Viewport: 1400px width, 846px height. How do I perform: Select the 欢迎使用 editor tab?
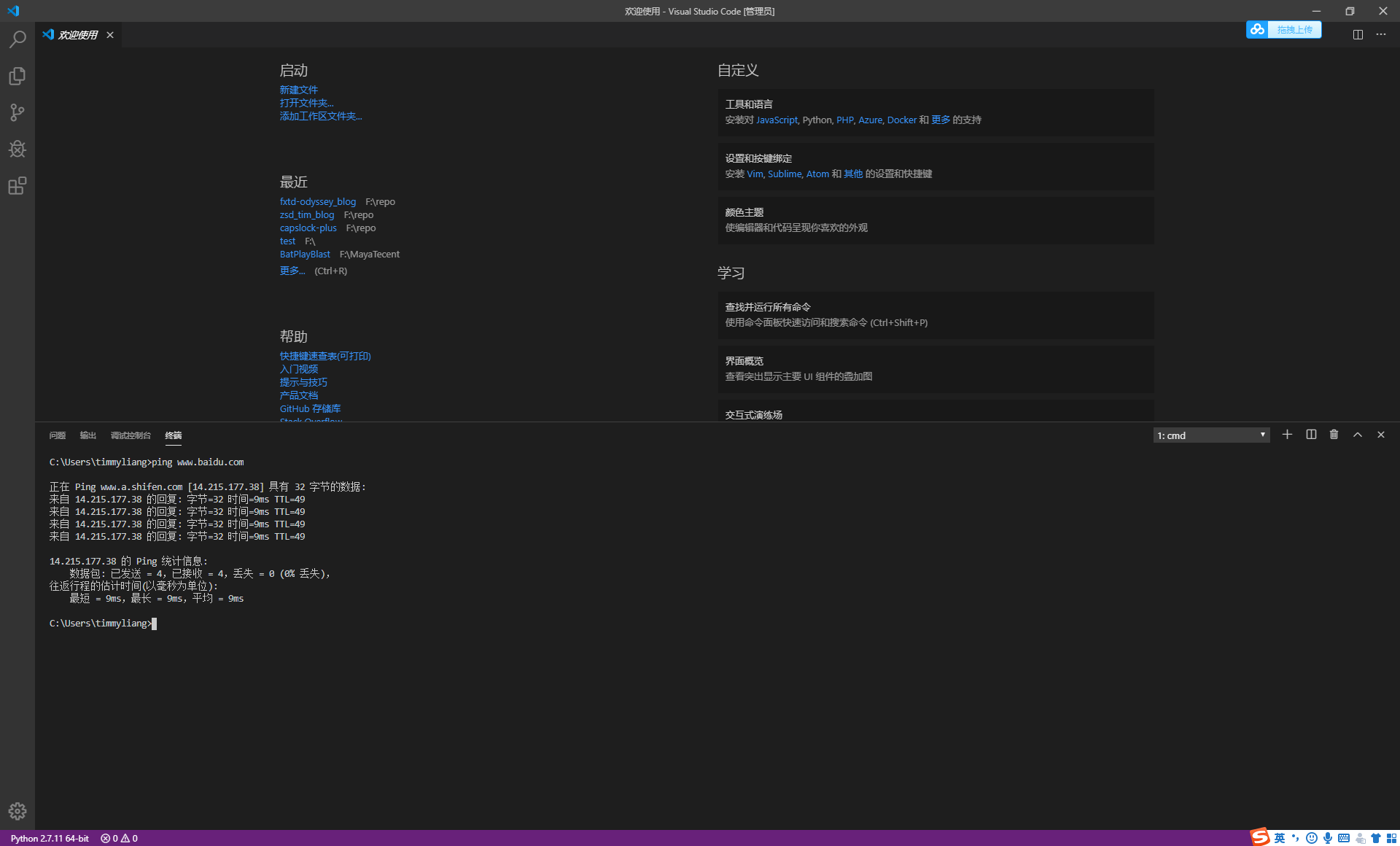[x=78, y=35]
